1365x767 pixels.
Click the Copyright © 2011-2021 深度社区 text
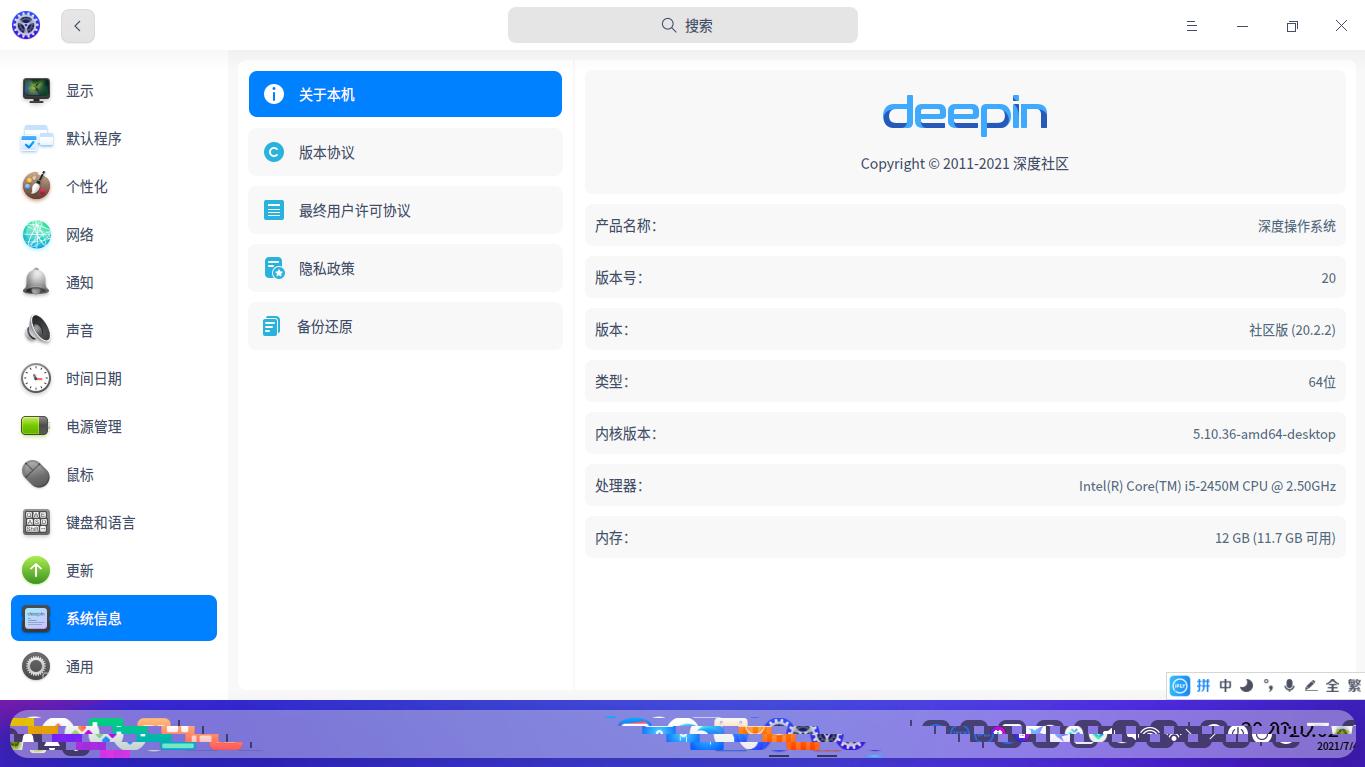(965, 164)
